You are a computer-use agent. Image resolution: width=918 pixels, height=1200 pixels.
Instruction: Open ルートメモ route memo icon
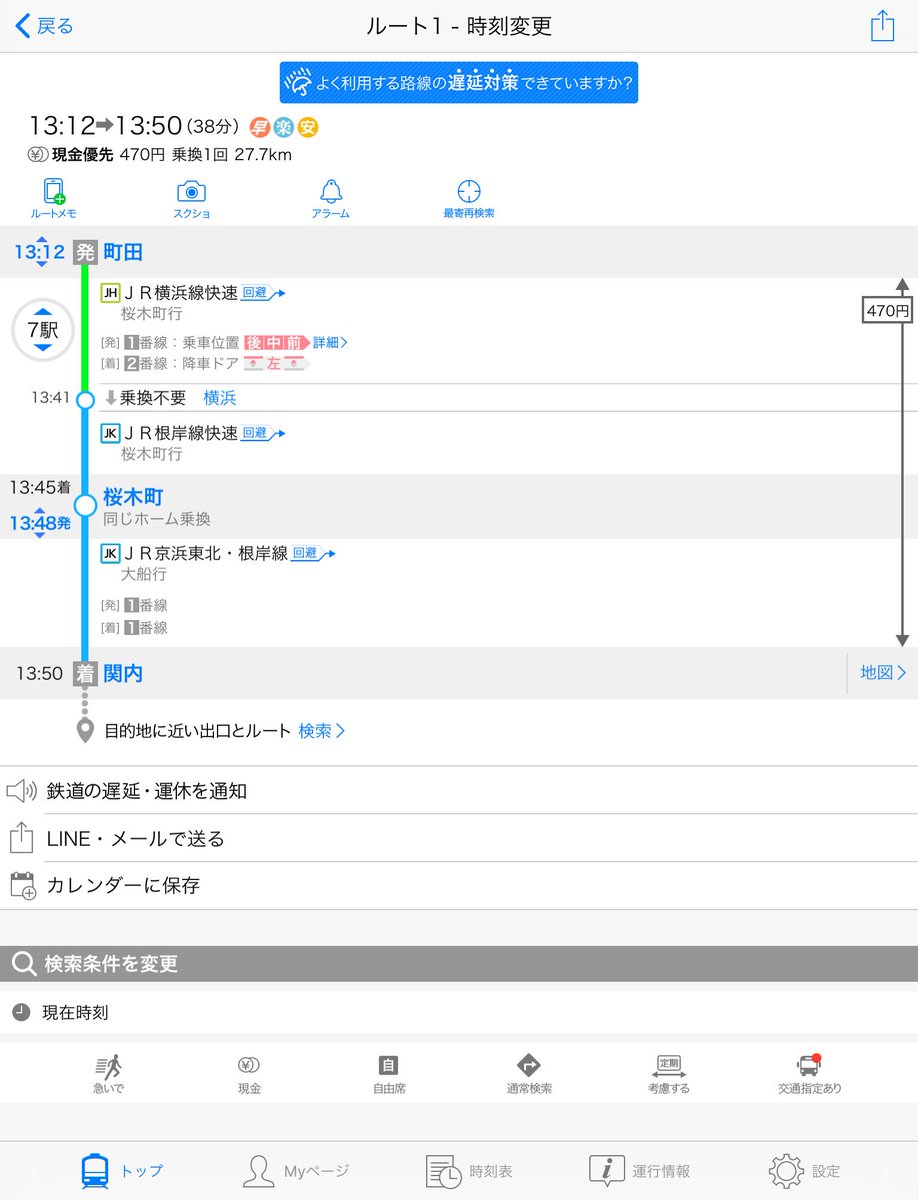click(x=54, y=198)
